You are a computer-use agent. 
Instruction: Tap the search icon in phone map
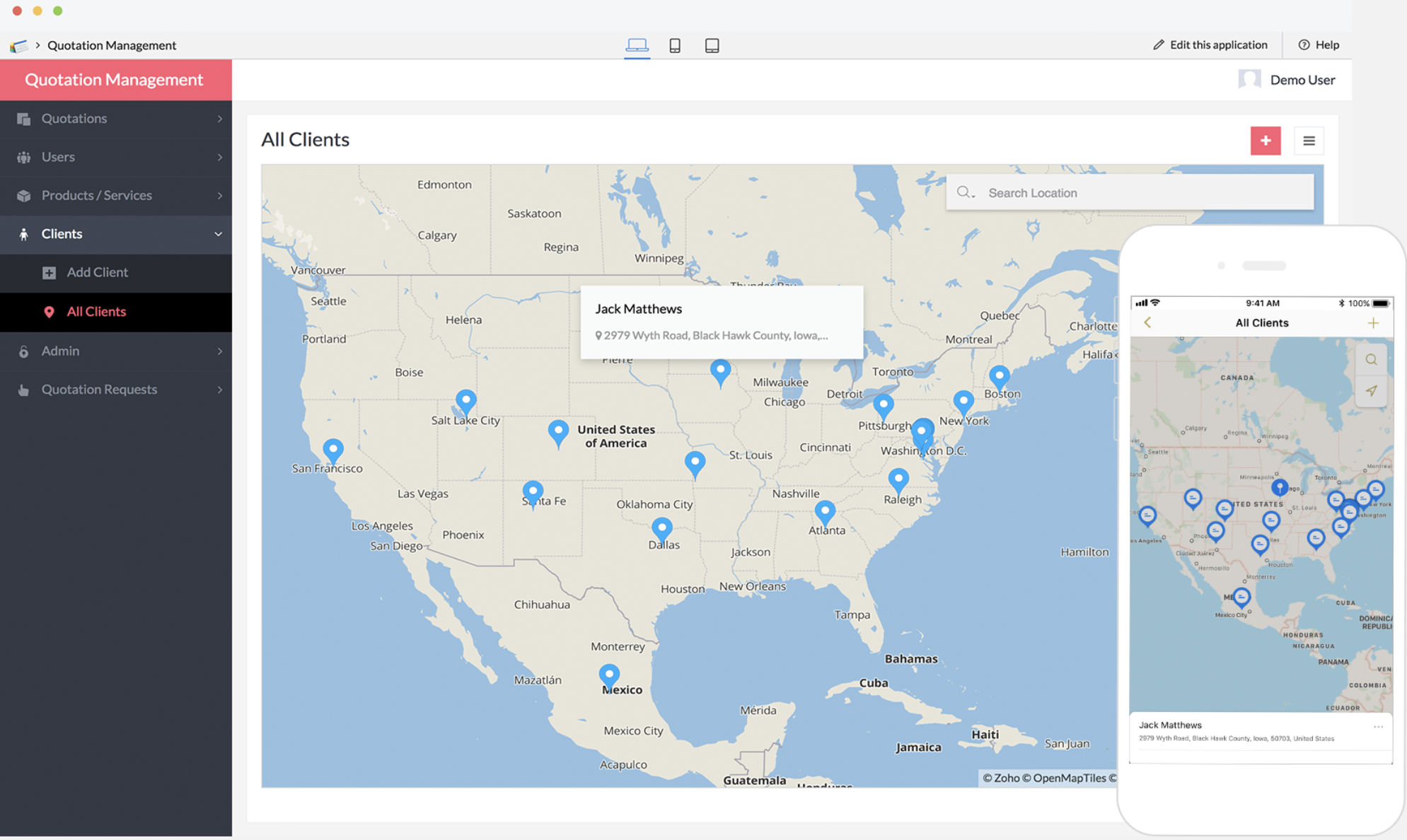click(1371, 360)
